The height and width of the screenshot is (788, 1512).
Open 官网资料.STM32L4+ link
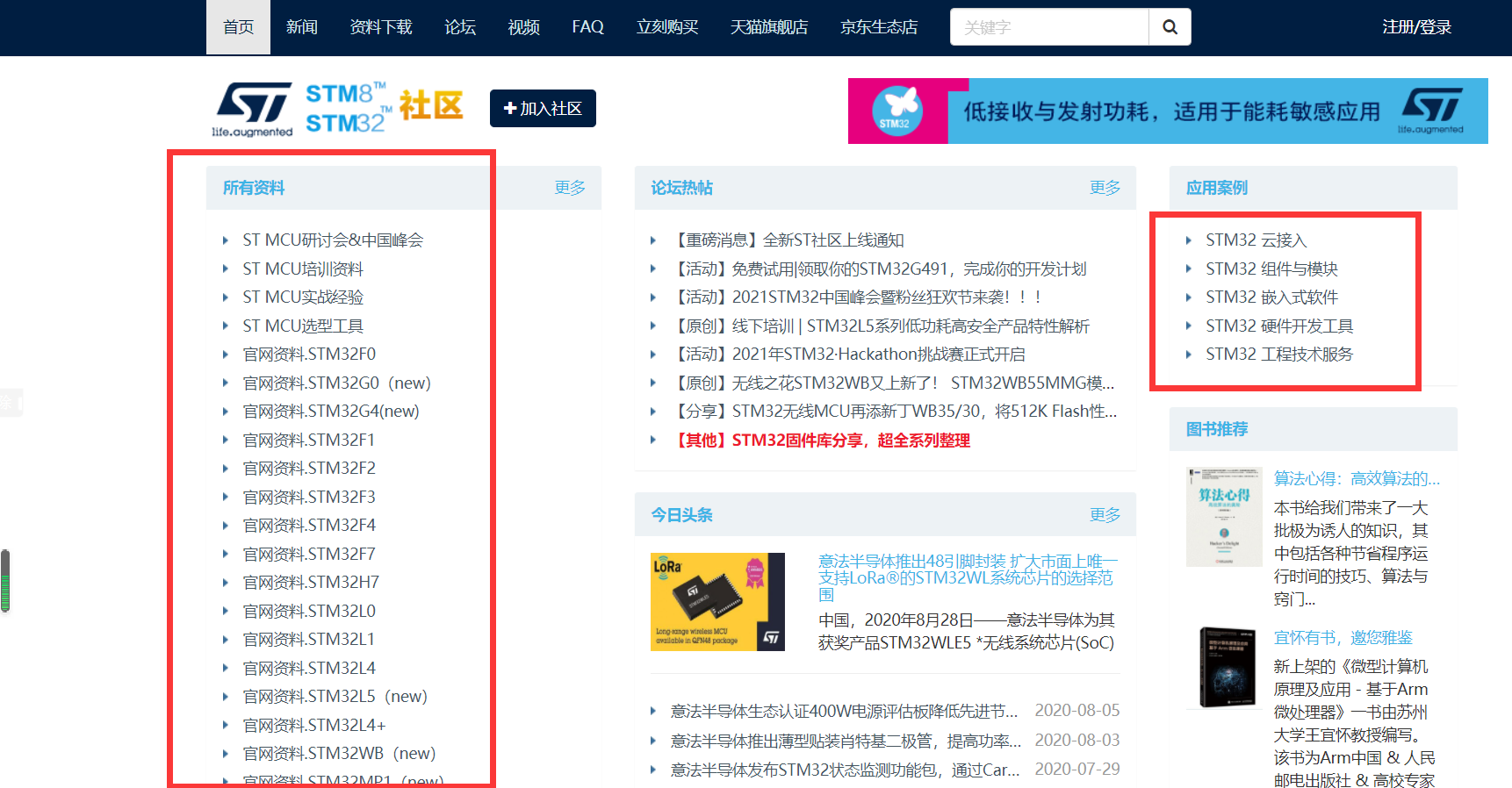tap(314, 726)
